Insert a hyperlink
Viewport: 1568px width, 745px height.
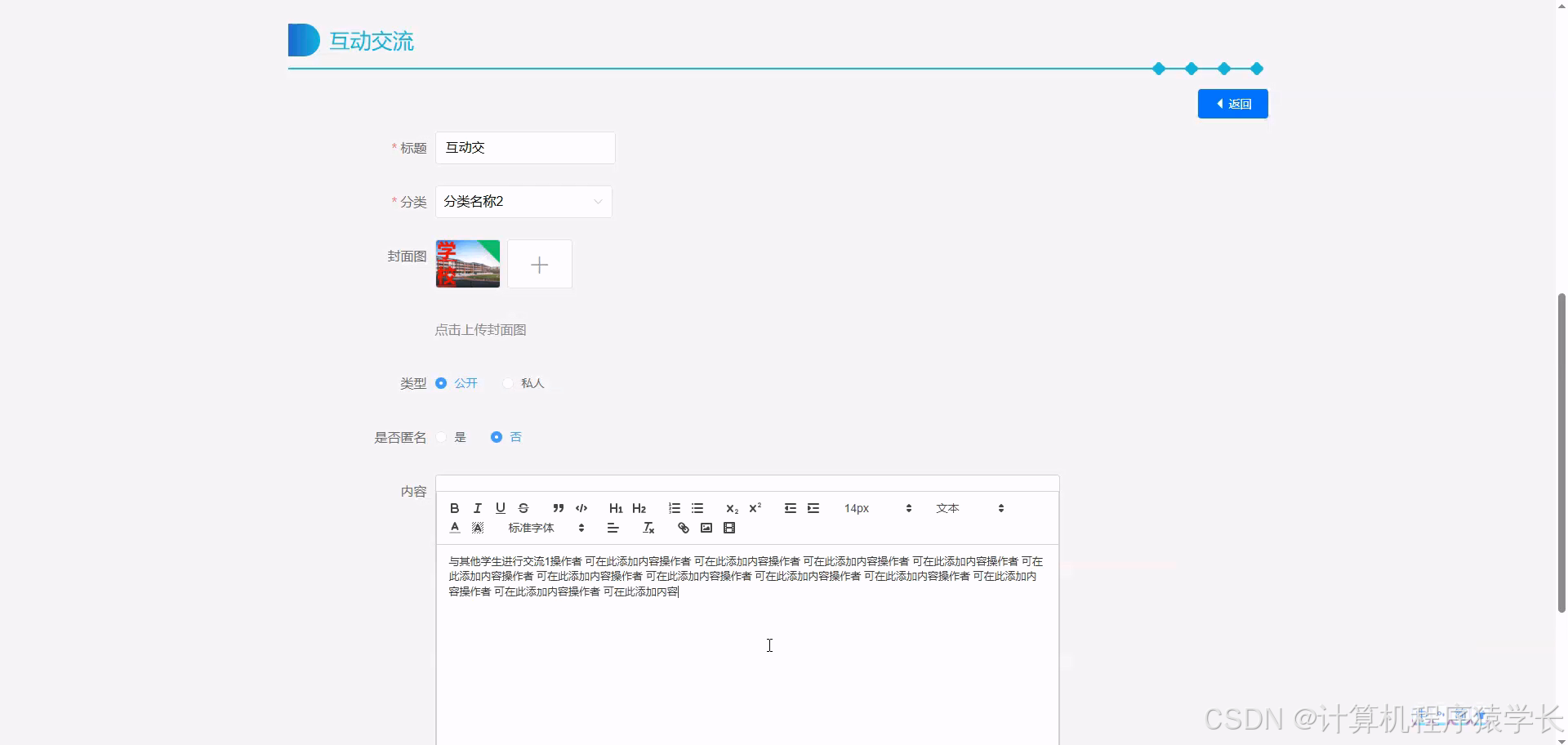click(683, 528)
